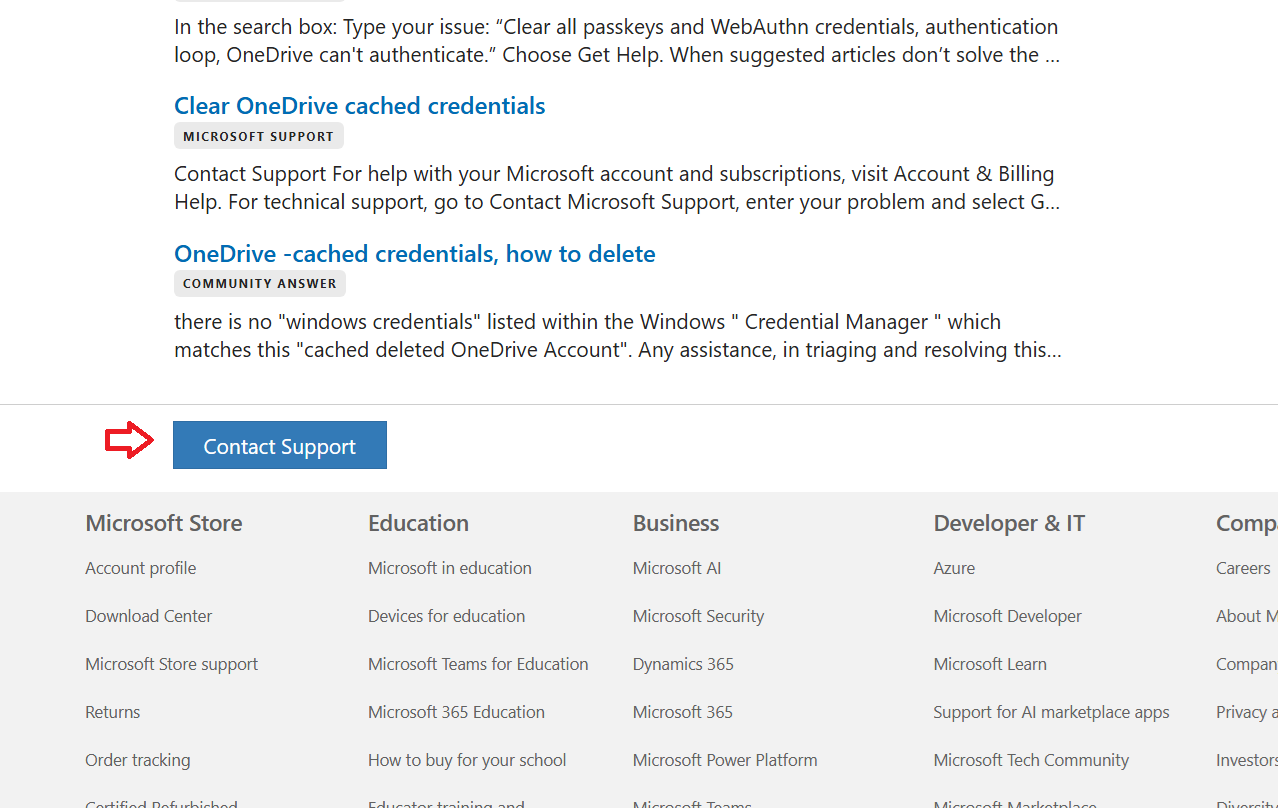The image size is (1278, 808).
Task: Click the 'Contact Support For help' snippet text
Action: pyautogui.click(x=617, y=188)
